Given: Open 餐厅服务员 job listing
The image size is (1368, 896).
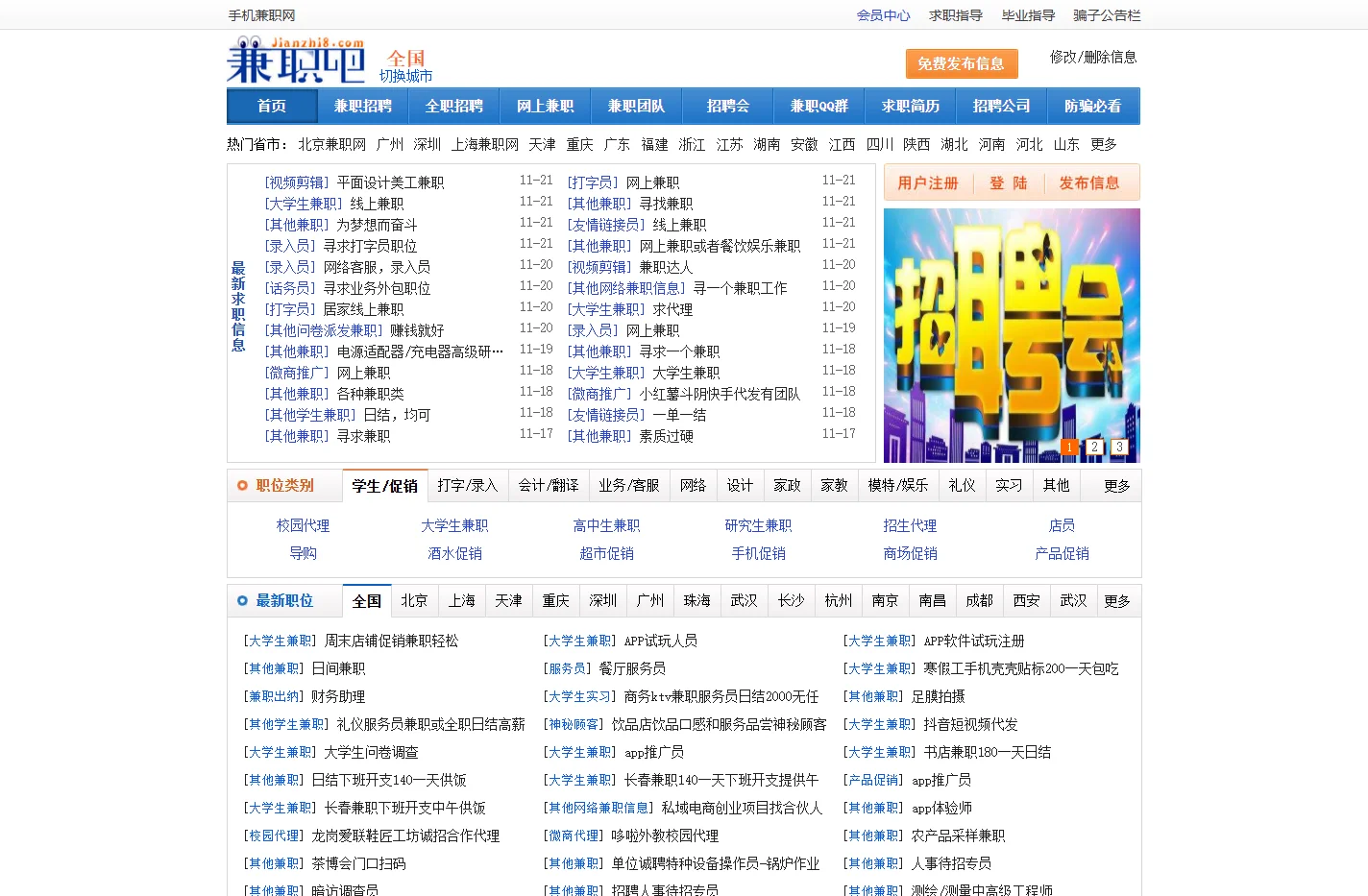Looking at the screenshot, I should click(632, 668).
